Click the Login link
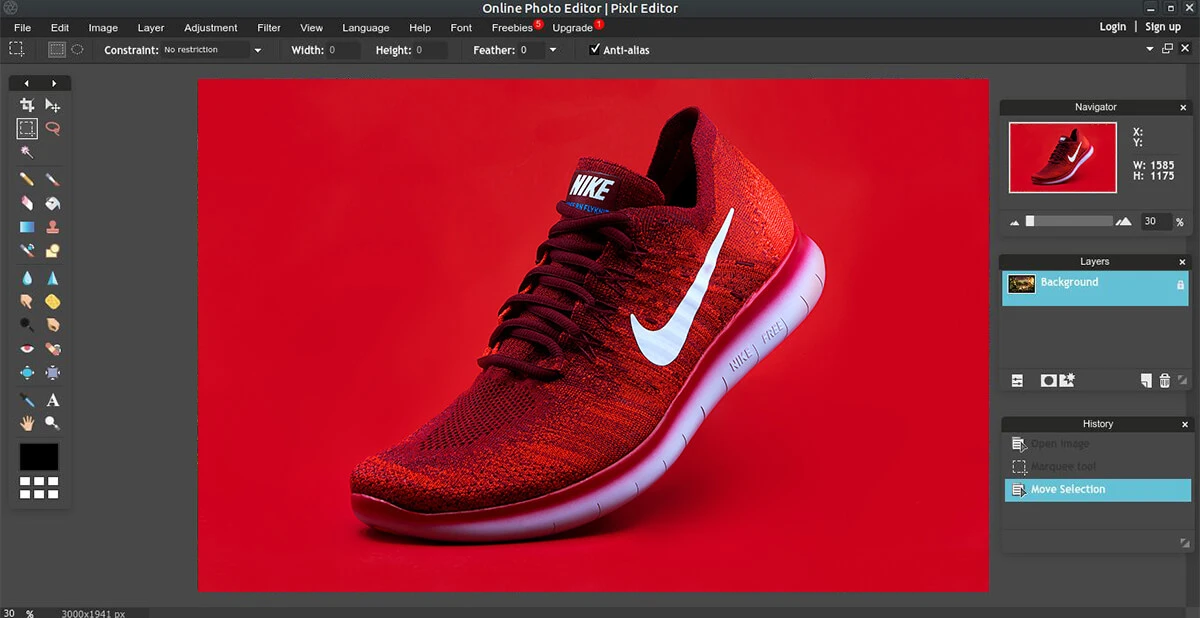 click(1112, 27)
